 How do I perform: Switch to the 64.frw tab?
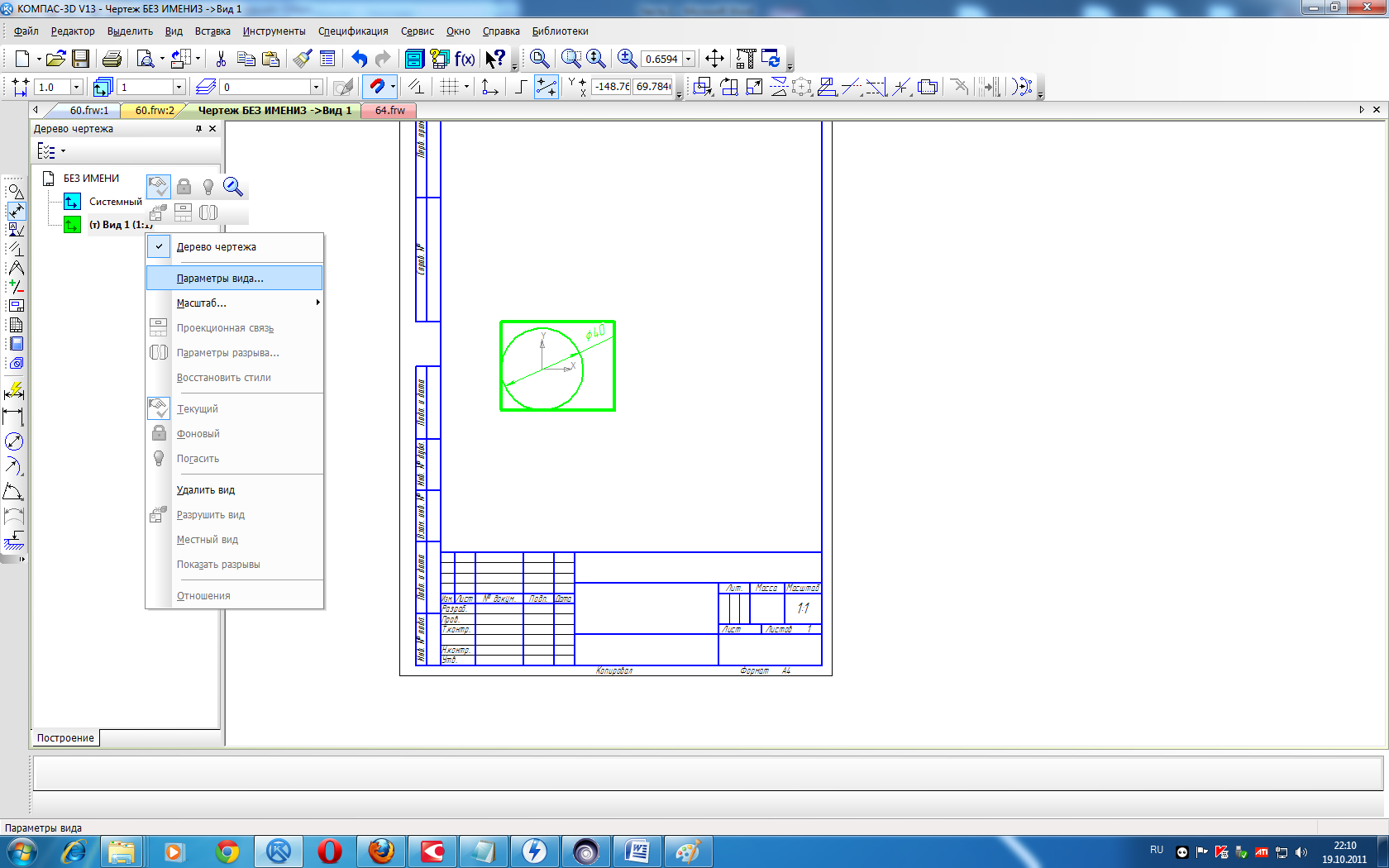[389, 110]
